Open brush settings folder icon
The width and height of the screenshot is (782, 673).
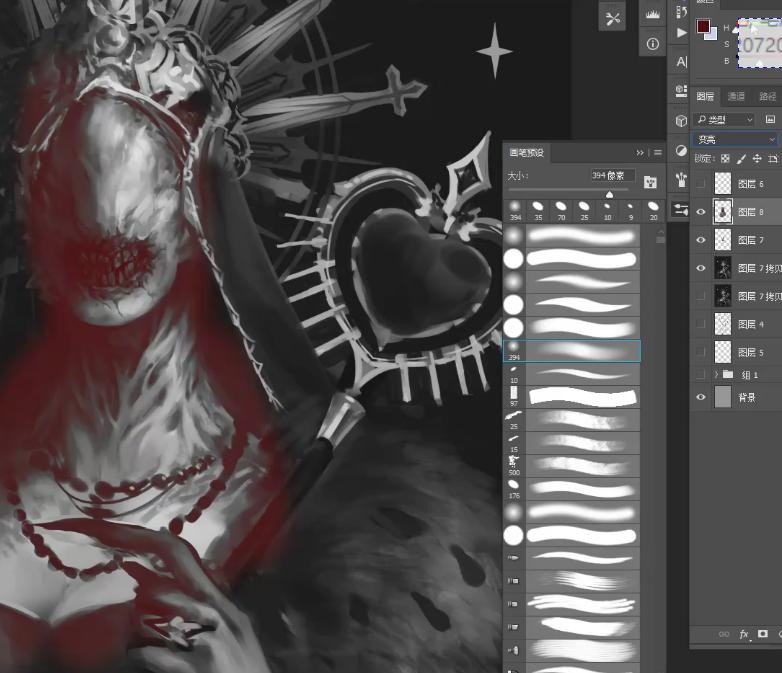[651, 181]
